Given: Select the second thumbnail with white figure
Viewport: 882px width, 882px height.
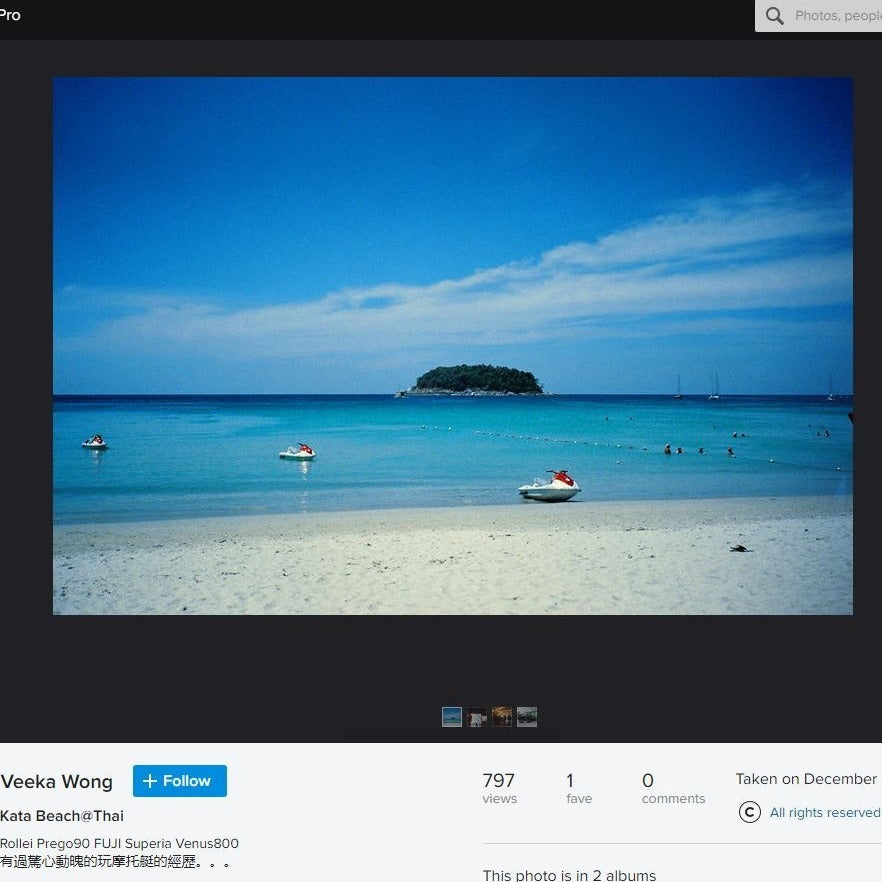Looking at the screenshot, I should (x=477, y=717).
